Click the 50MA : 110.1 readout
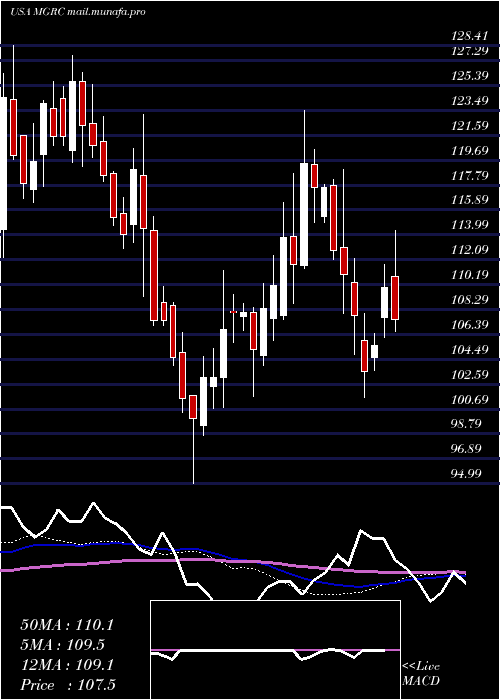 pyautogui.click(x=67, y=625)
